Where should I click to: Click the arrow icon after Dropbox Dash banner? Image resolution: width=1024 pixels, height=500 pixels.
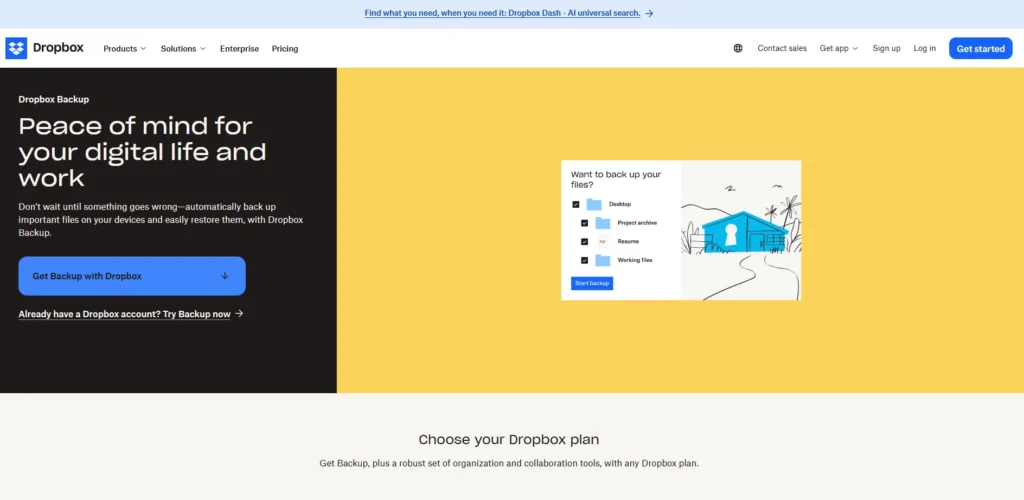649,13
